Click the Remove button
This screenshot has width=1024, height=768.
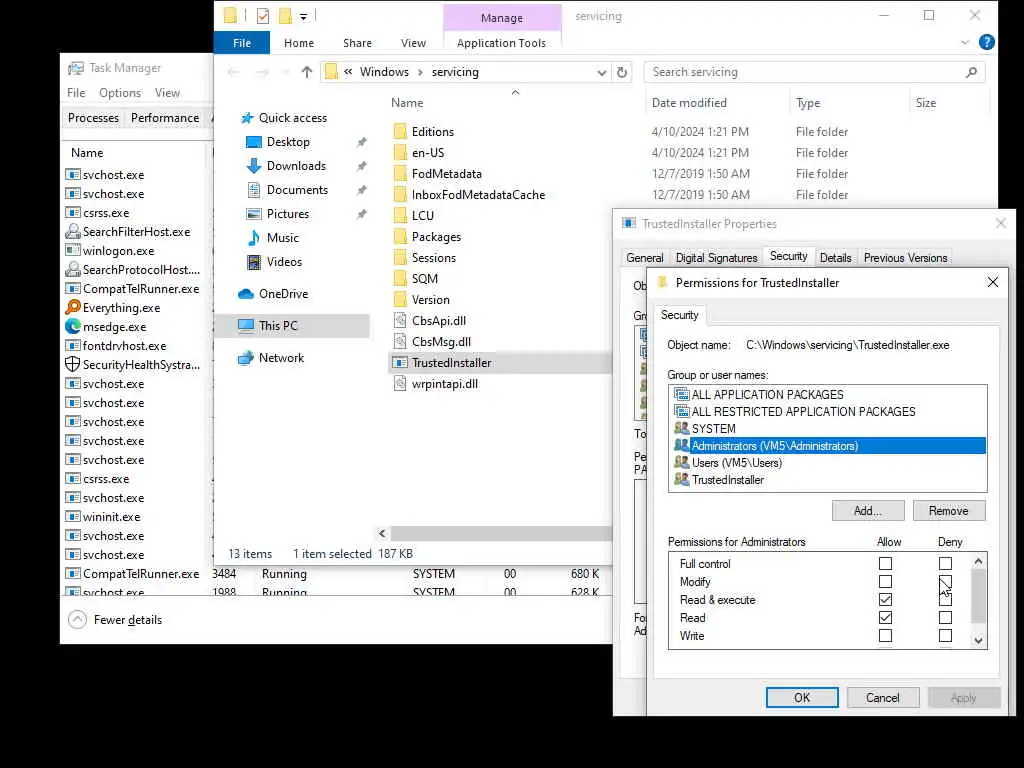tap(948, 511)
